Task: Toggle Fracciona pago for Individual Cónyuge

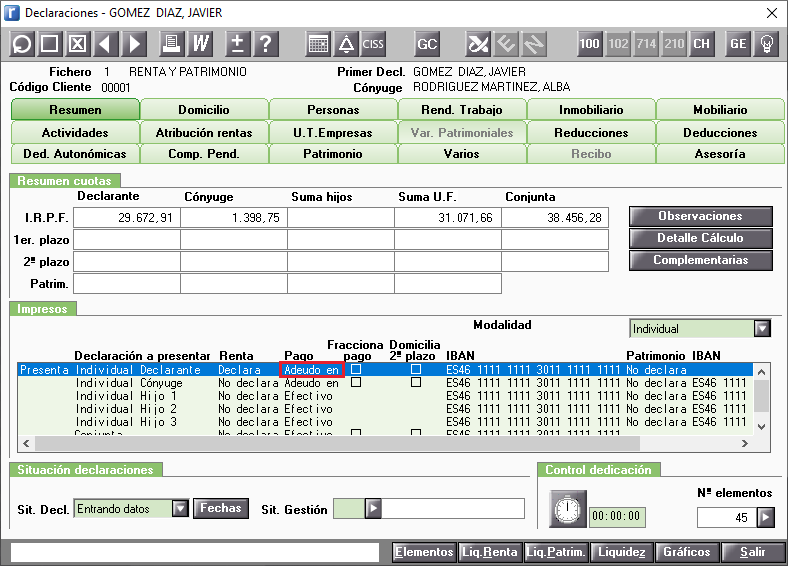Action: pos(356,382)
